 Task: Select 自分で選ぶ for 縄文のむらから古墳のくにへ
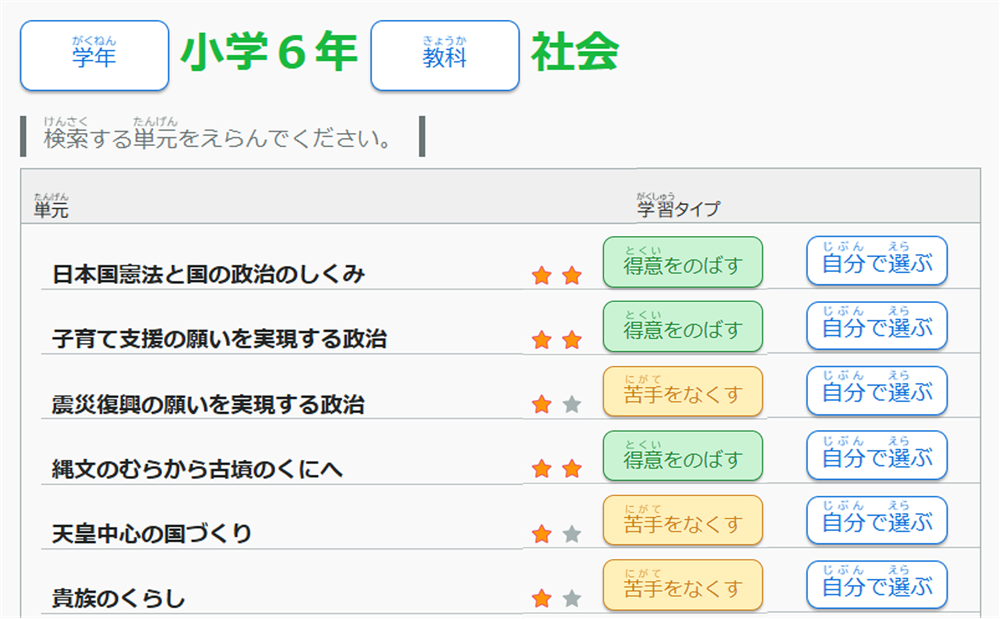tap(877, 456)
